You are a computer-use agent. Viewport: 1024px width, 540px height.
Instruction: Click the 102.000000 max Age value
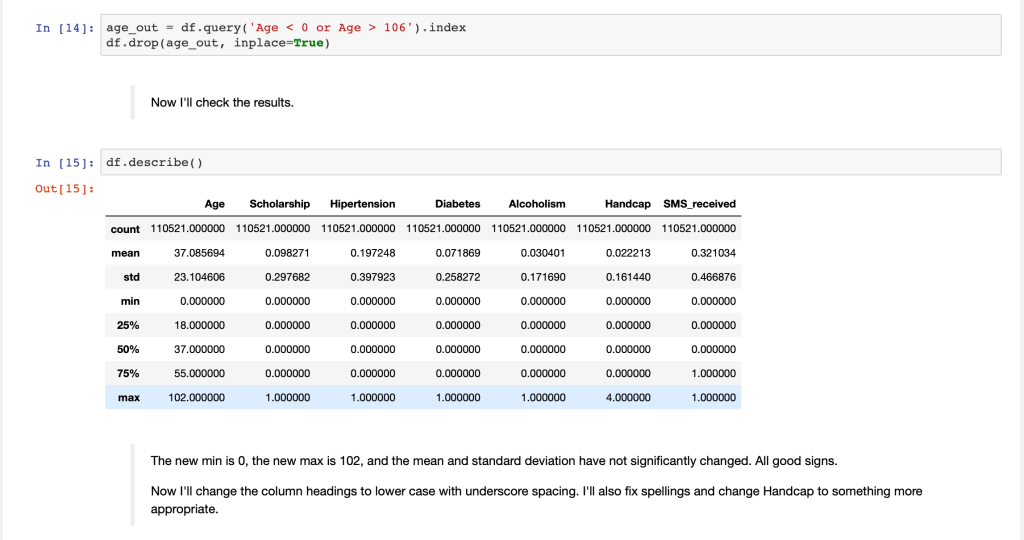pyautogui.click(x=195, y=397)
